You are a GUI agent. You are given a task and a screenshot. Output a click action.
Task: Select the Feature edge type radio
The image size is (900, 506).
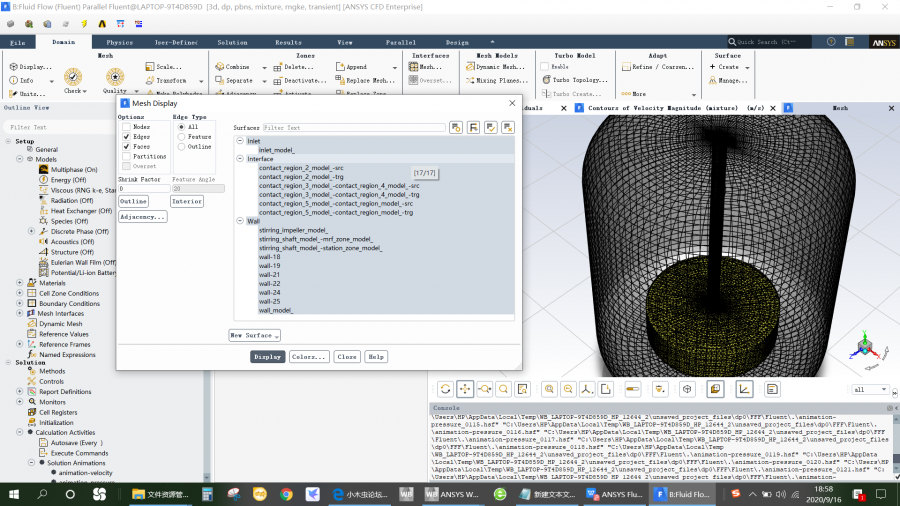click(x=180, y=137)
